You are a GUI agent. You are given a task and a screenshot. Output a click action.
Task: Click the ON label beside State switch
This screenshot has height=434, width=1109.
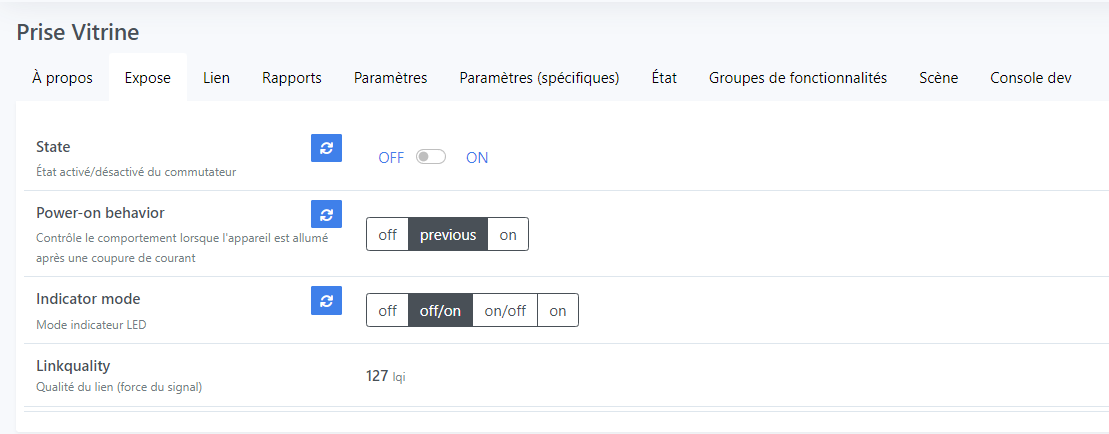point(477,158)
